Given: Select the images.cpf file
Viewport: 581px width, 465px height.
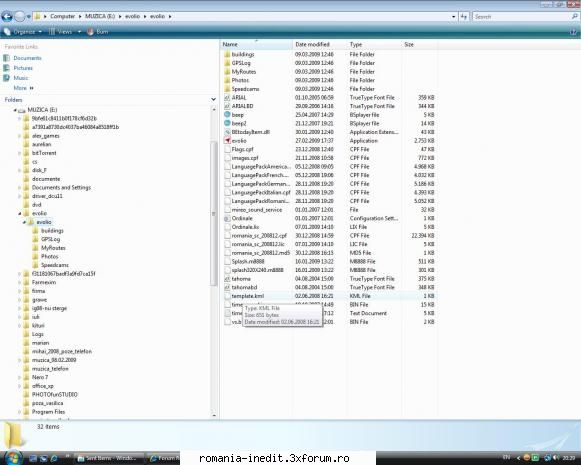Looking at the screenshot, I should pos(245,158).
